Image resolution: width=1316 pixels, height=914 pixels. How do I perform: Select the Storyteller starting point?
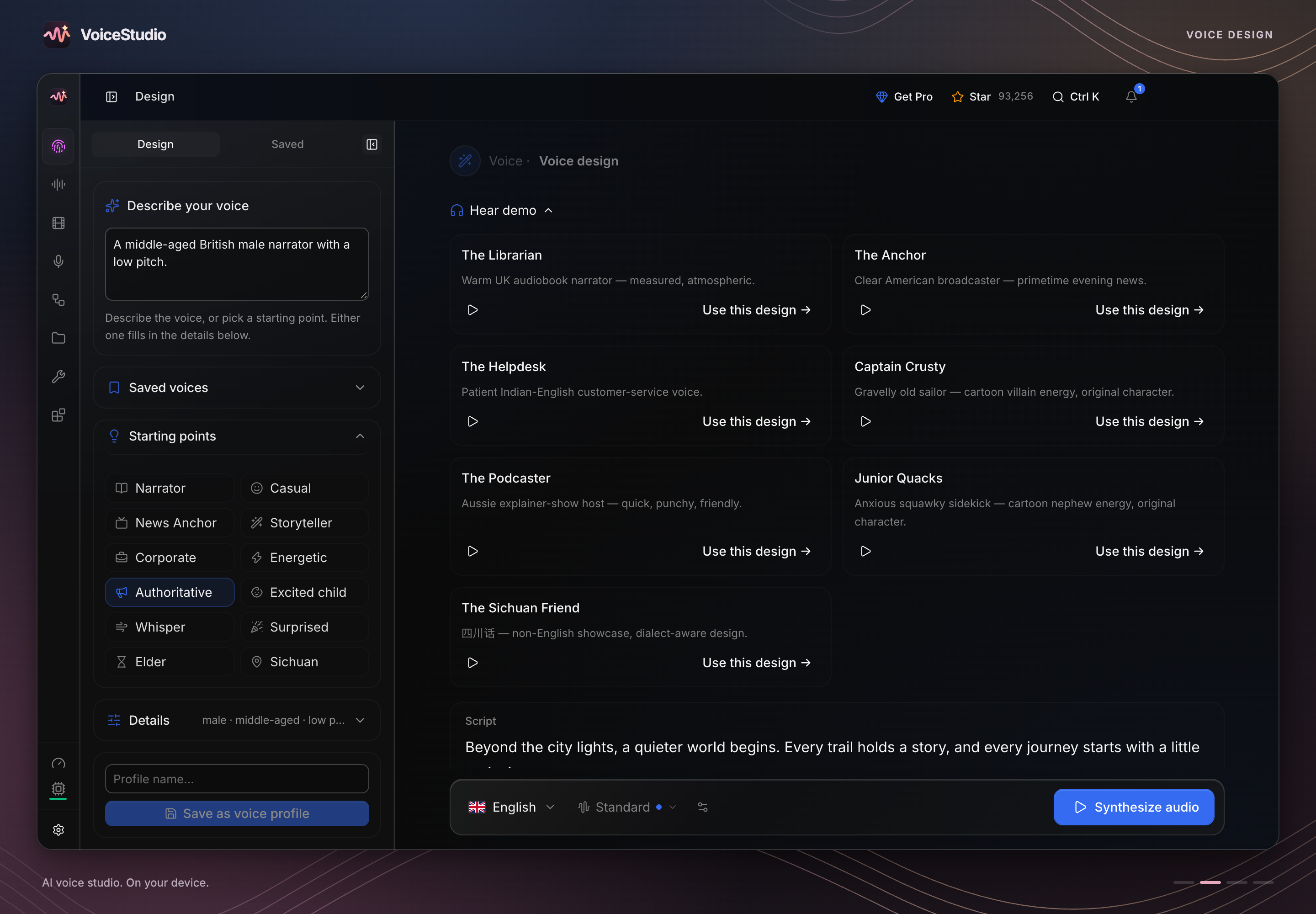pos(305,523)
